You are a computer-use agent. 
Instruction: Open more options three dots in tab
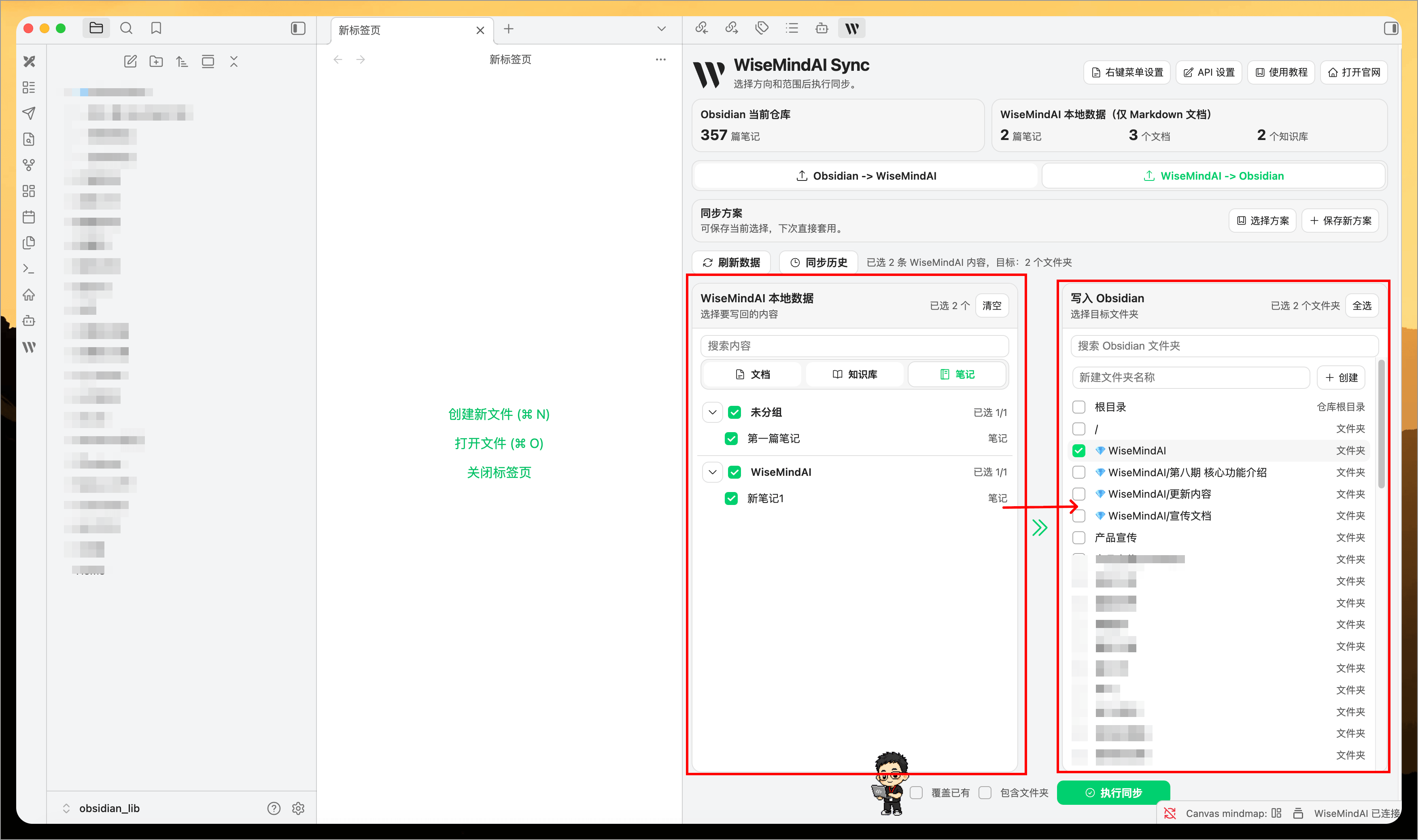pyautogui.click(x=660, y=59)
